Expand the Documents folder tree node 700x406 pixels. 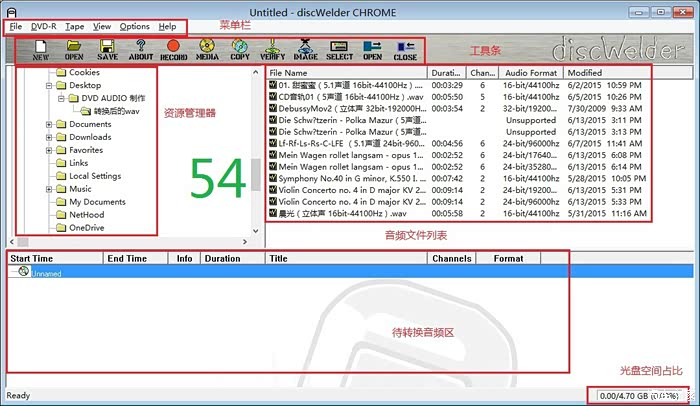coord(48,124)
